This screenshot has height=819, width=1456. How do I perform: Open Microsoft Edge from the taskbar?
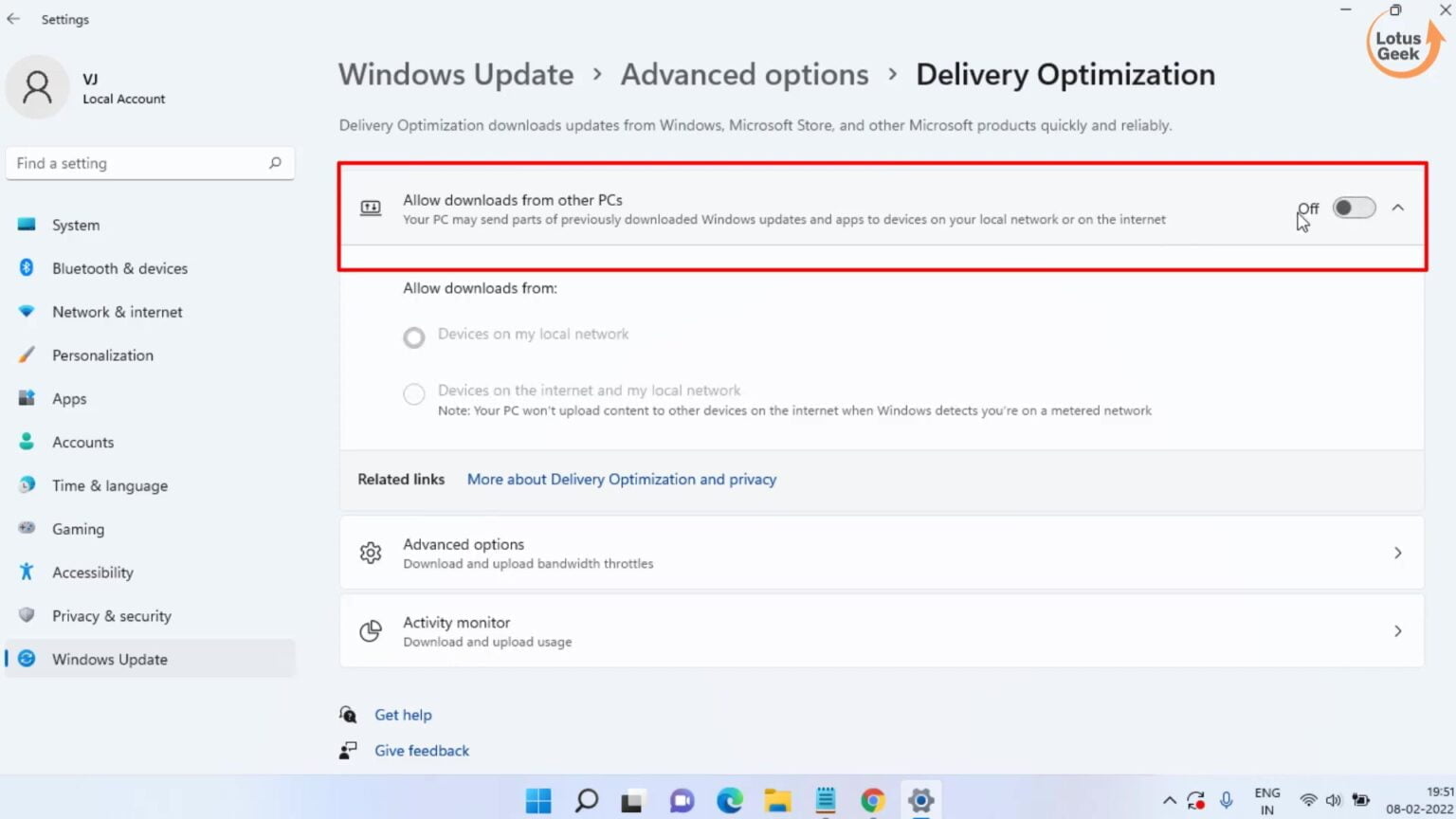(730, 801)
